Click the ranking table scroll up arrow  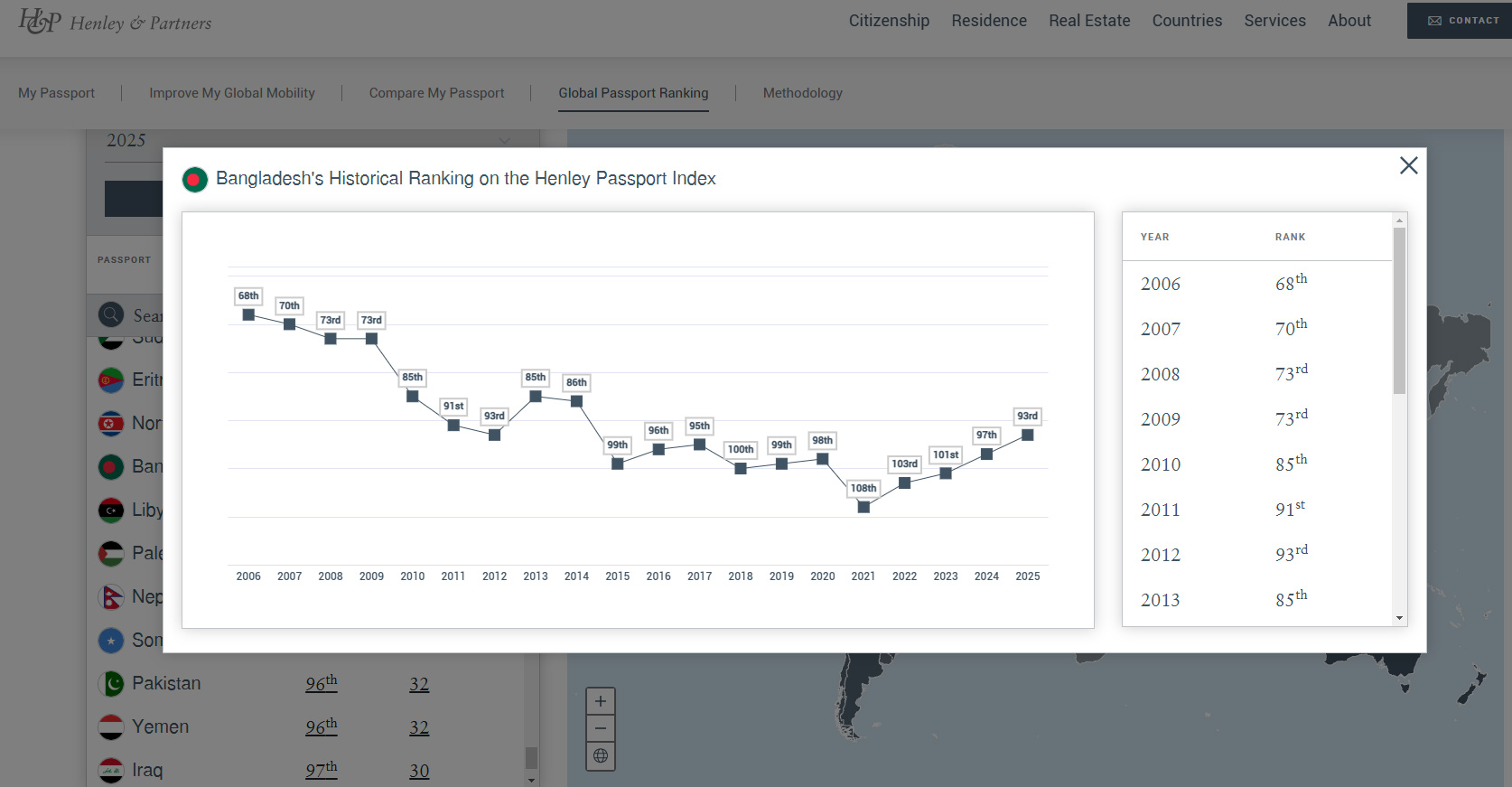pos(1399,220)
